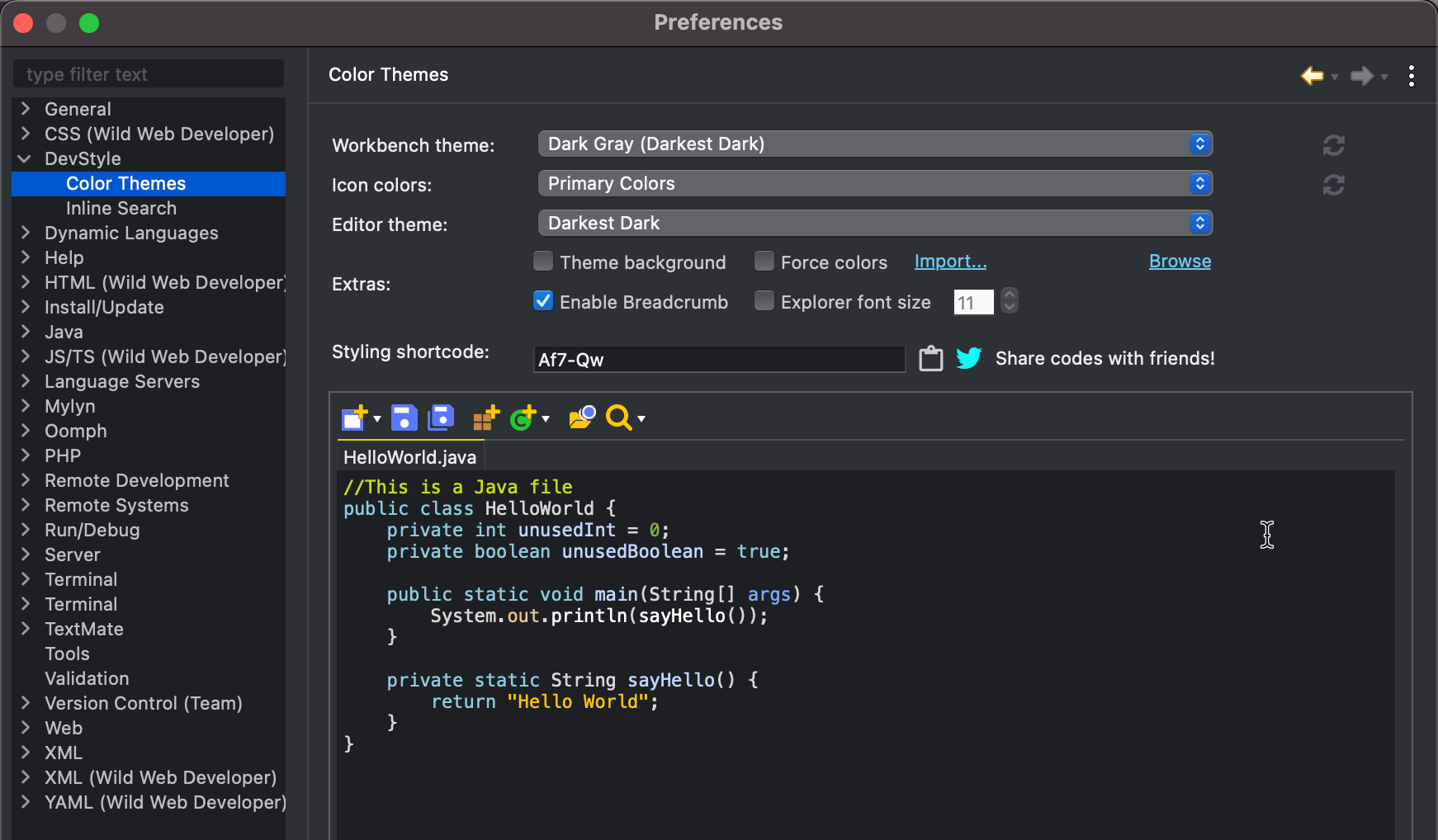Click the Import... link
The width and height of the screenshot is (1438, 840).
click(x=950, y=262)
